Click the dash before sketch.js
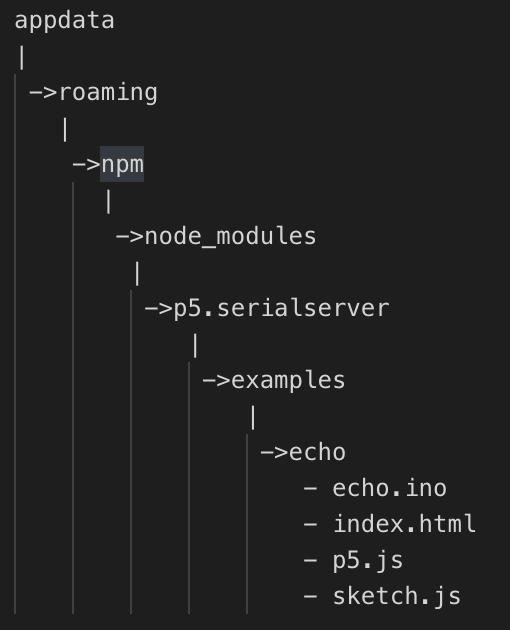 [x=310, y=596]
